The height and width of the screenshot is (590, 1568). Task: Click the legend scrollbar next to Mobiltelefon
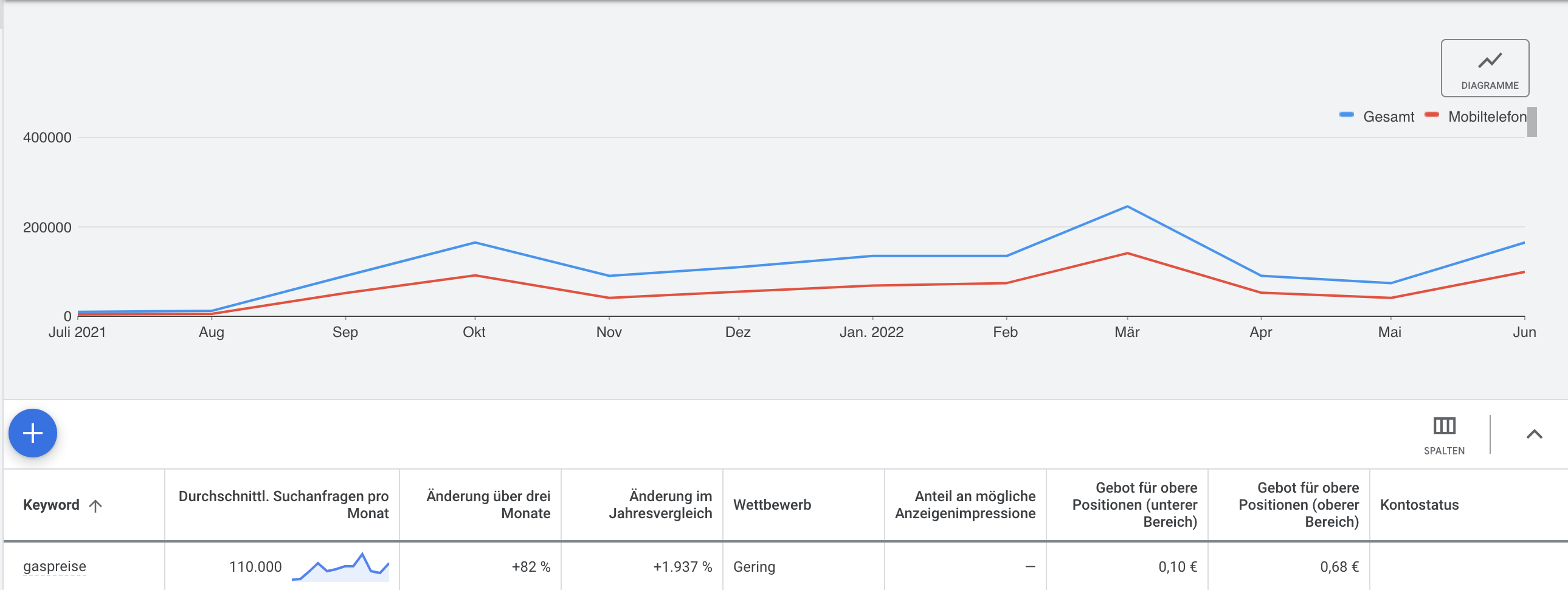click(x=1532, y=122)
